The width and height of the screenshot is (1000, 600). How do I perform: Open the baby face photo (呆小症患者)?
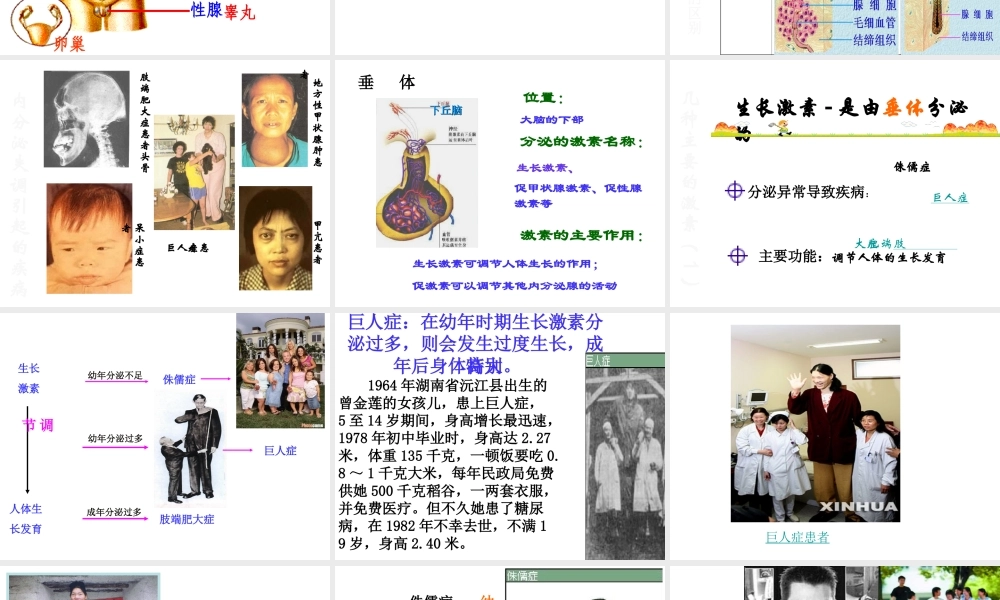[89, 238]
